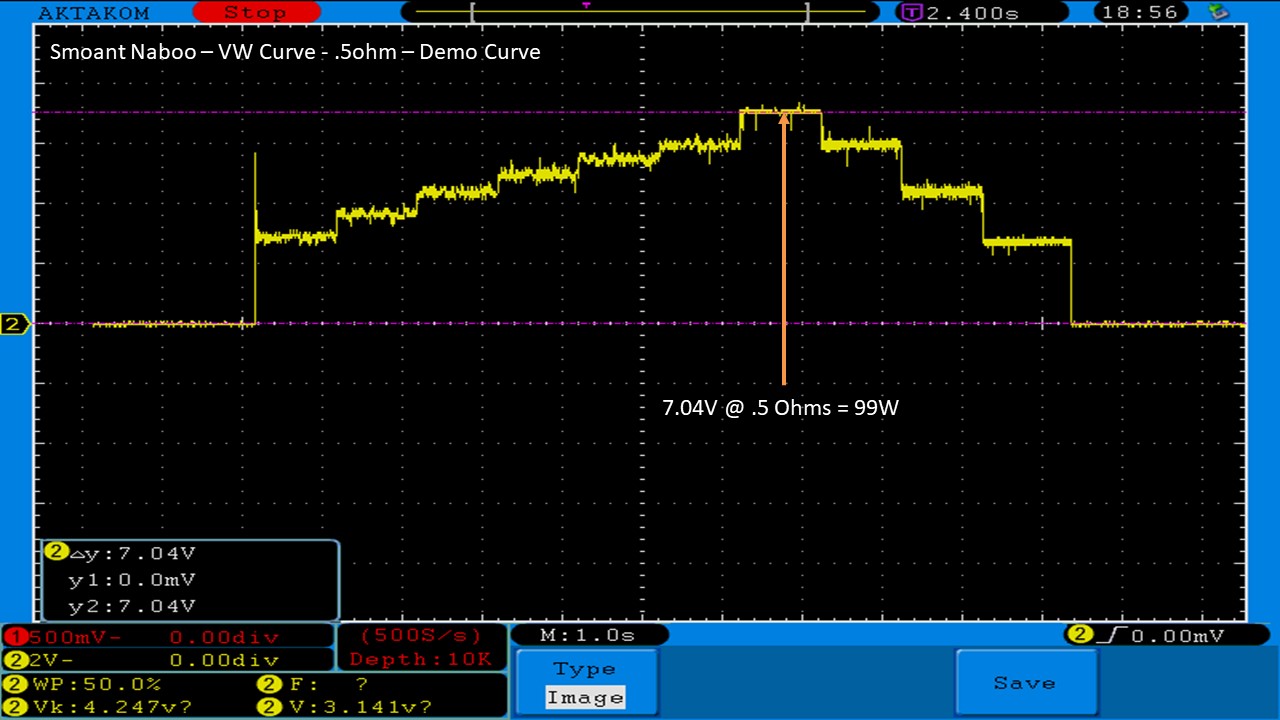Viewport: 1280px width, 720px height.
Task: Click the AKTAKOM brand label
Action: click(93, 13)
